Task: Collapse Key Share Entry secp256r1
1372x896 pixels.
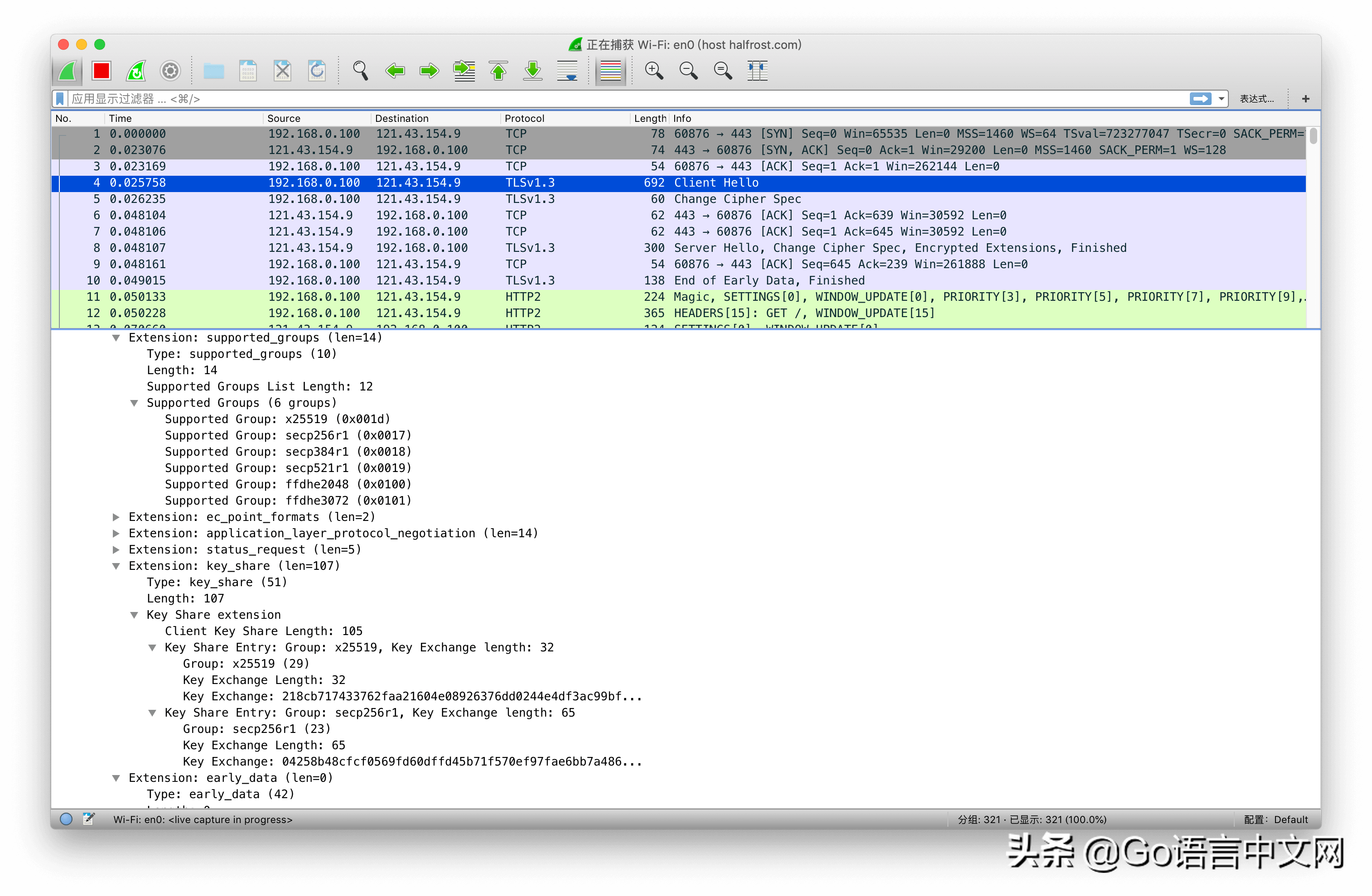Action: coord(152,713)
